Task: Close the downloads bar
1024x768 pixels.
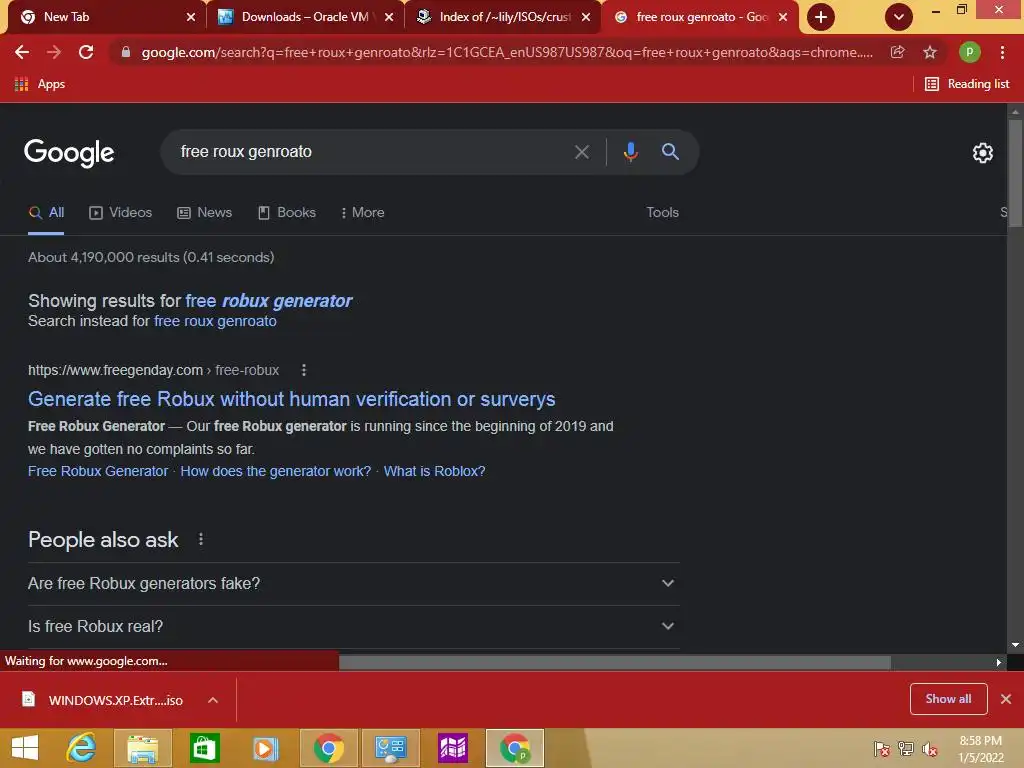Action: click(x=1006, y=699)
